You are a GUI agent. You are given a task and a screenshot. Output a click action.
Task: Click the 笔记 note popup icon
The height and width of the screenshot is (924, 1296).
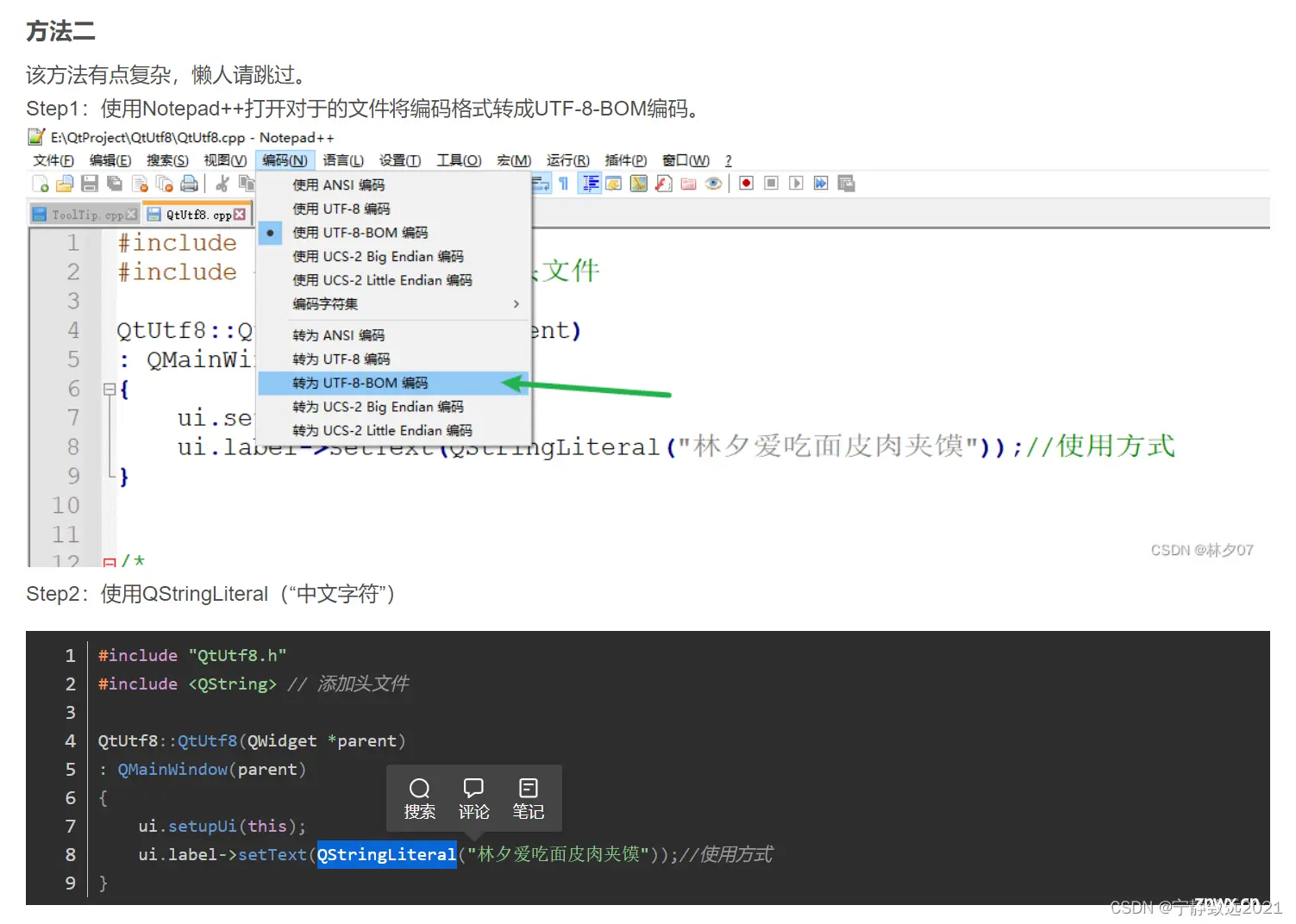tap(528, 799)
